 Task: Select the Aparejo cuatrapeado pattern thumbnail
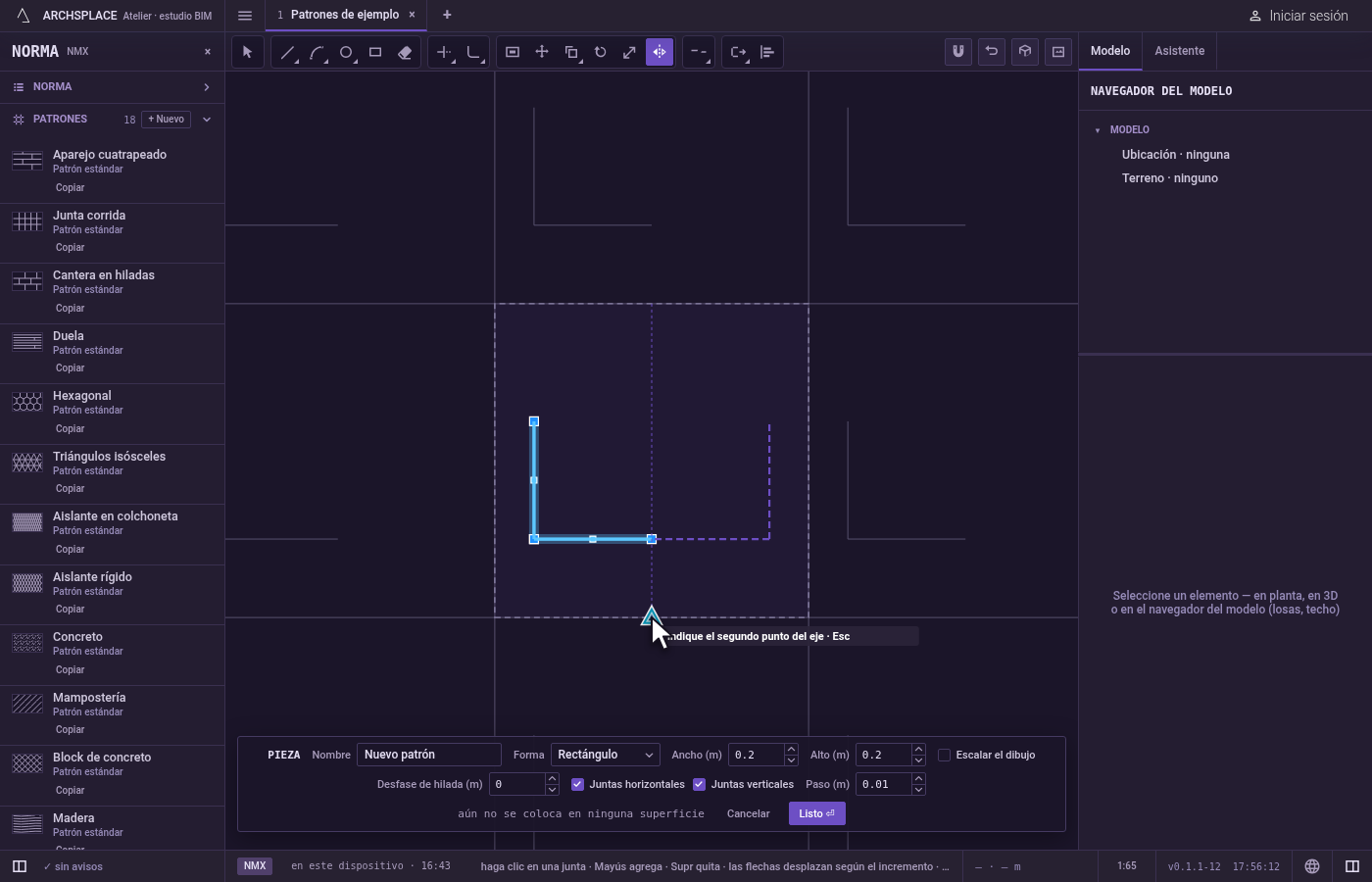27,161
